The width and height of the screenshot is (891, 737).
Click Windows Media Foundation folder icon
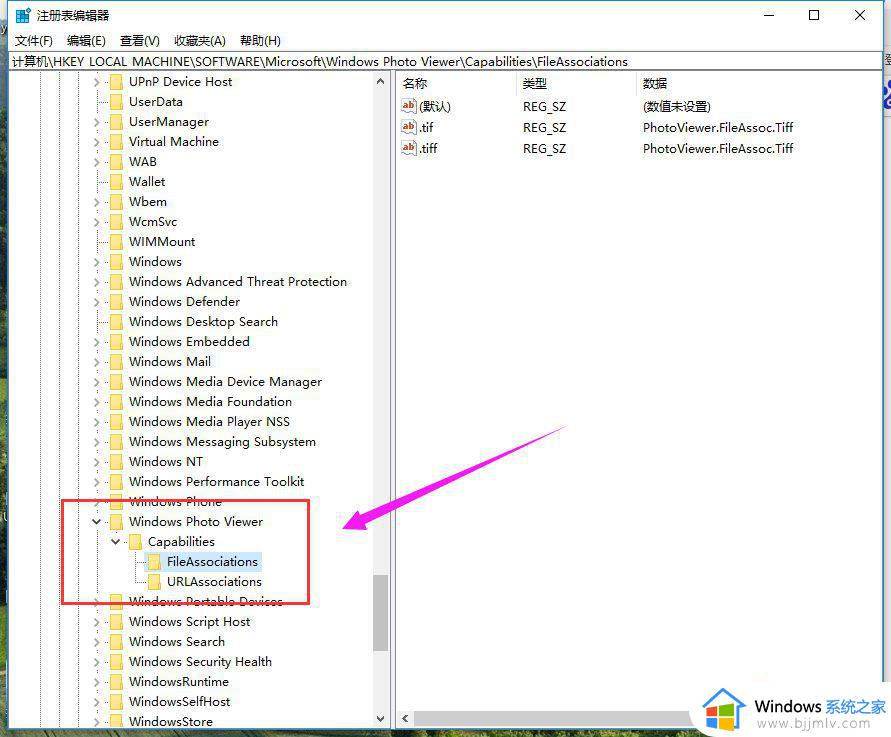[116, 402]
